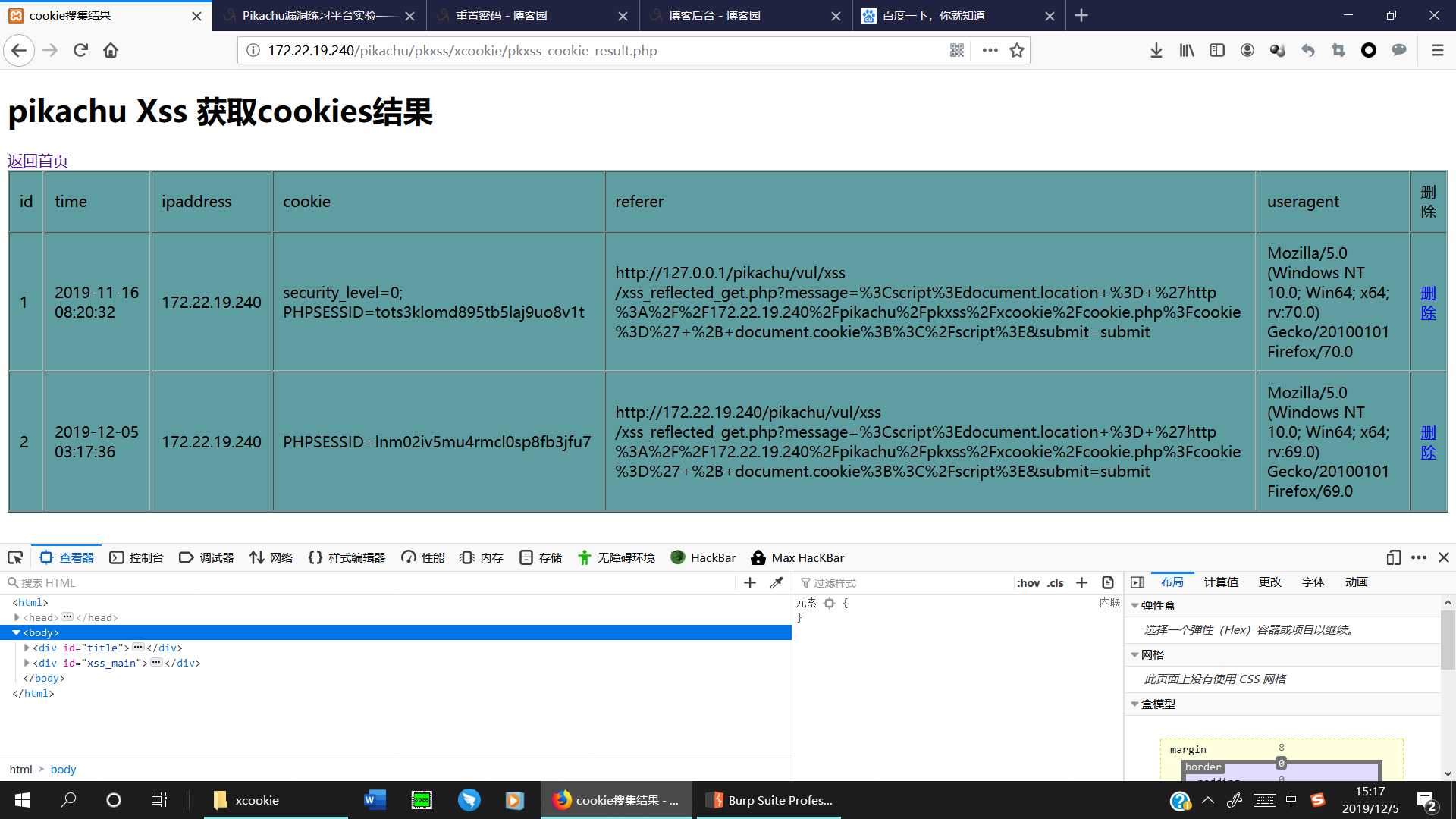The width and height of the screenshot is (1456, 819).
Task: Open Firefox downloads panel
Action: (1156, 51)
